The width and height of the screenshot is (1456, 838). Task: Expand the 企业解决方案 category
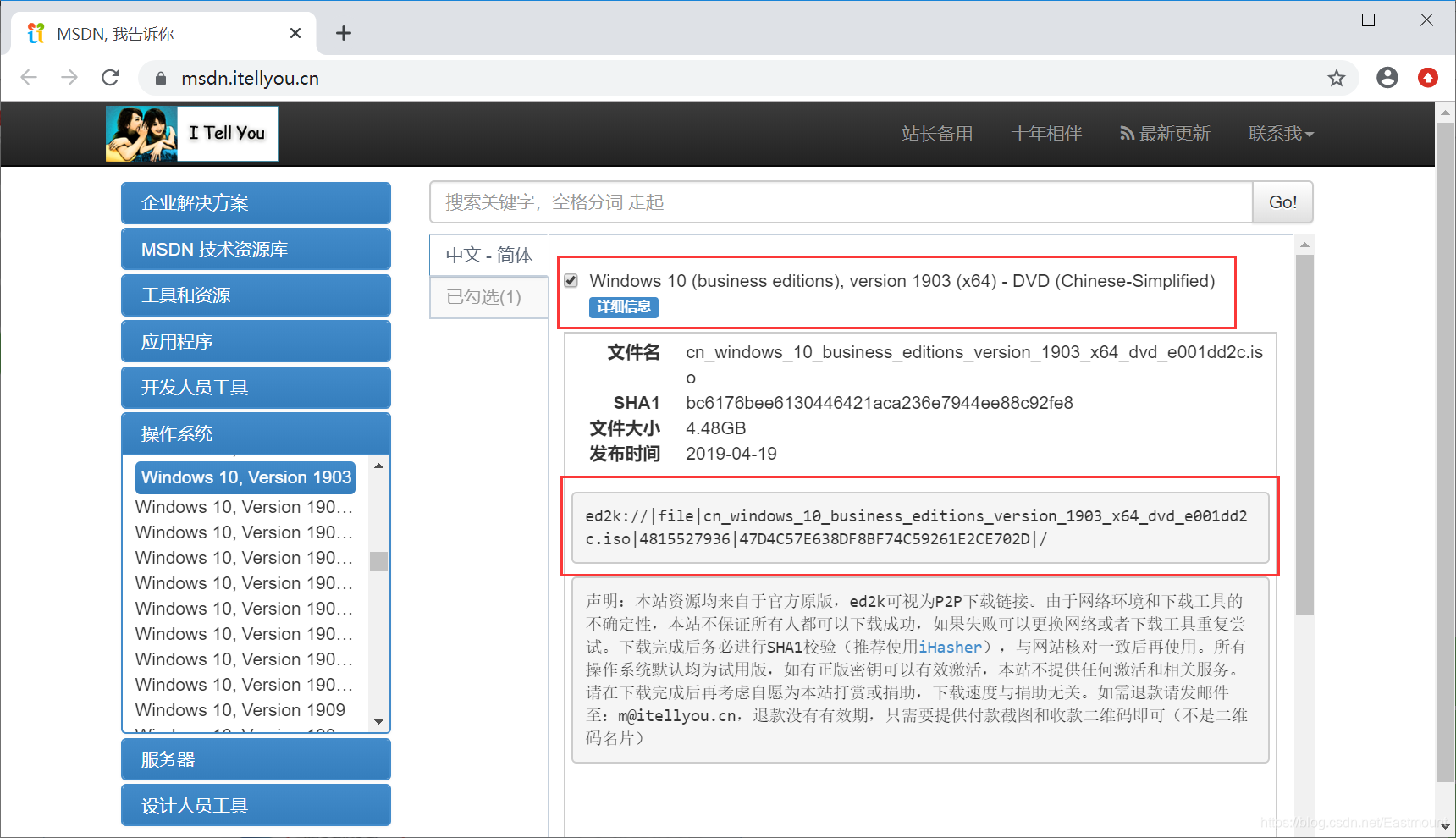pyautogui.click(x=256, y=203)
